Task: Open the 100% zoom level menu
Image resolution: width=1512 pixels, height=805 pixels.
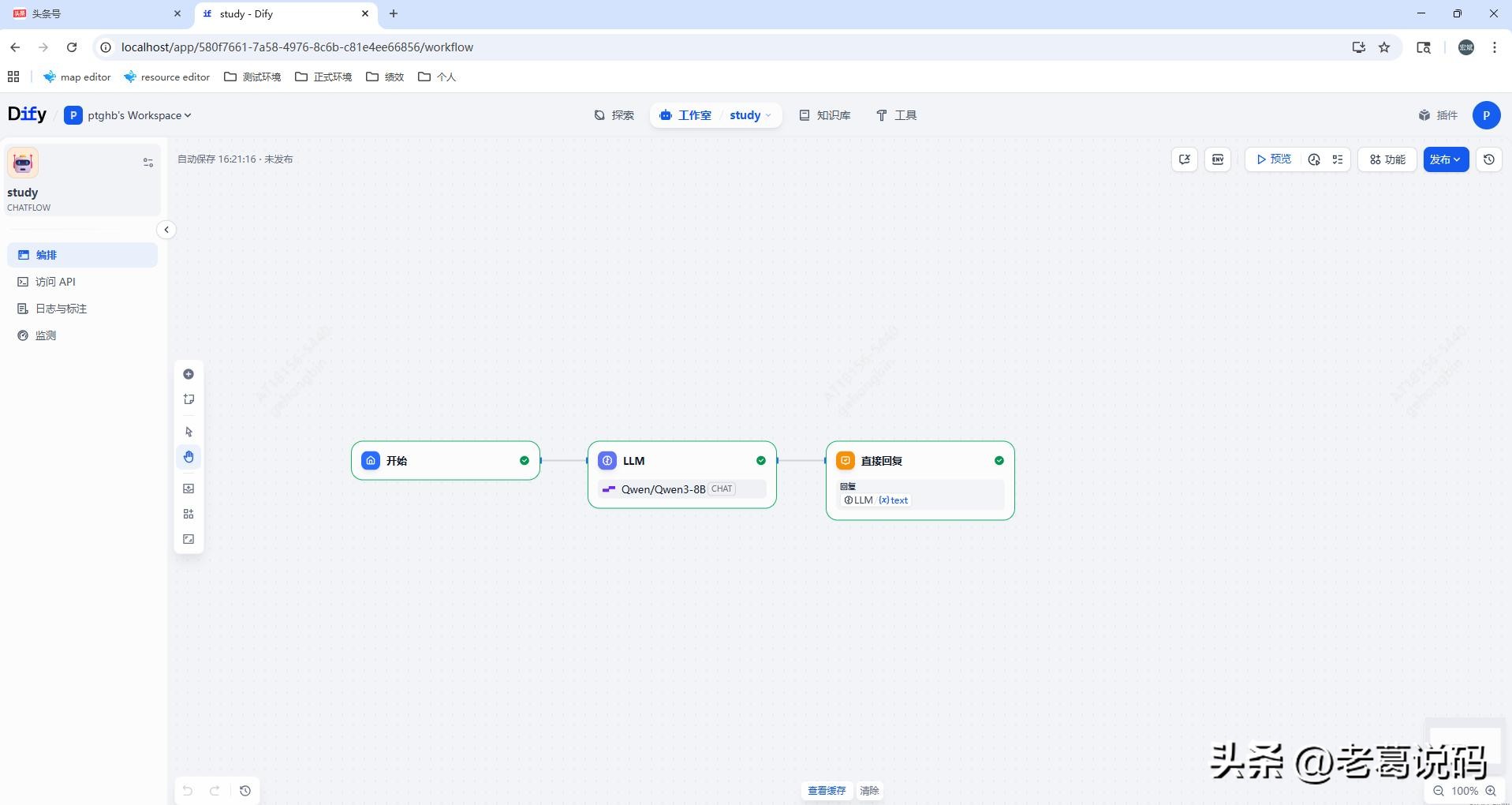Action: pyautogui.click(x=1465, y=791)
